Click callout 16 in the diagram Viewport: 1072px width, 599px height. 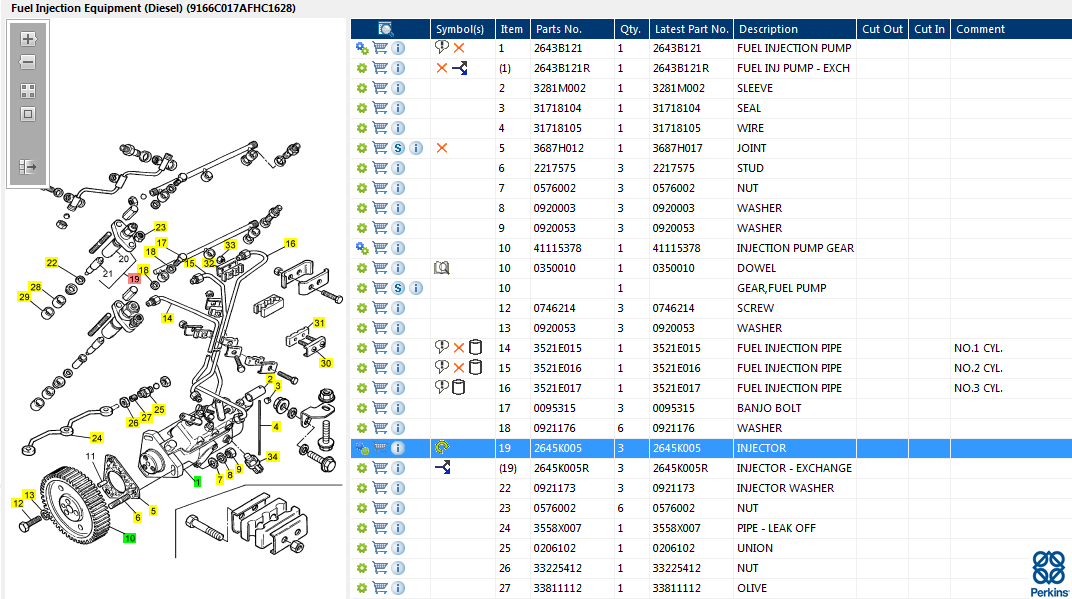tap(291, 243)
